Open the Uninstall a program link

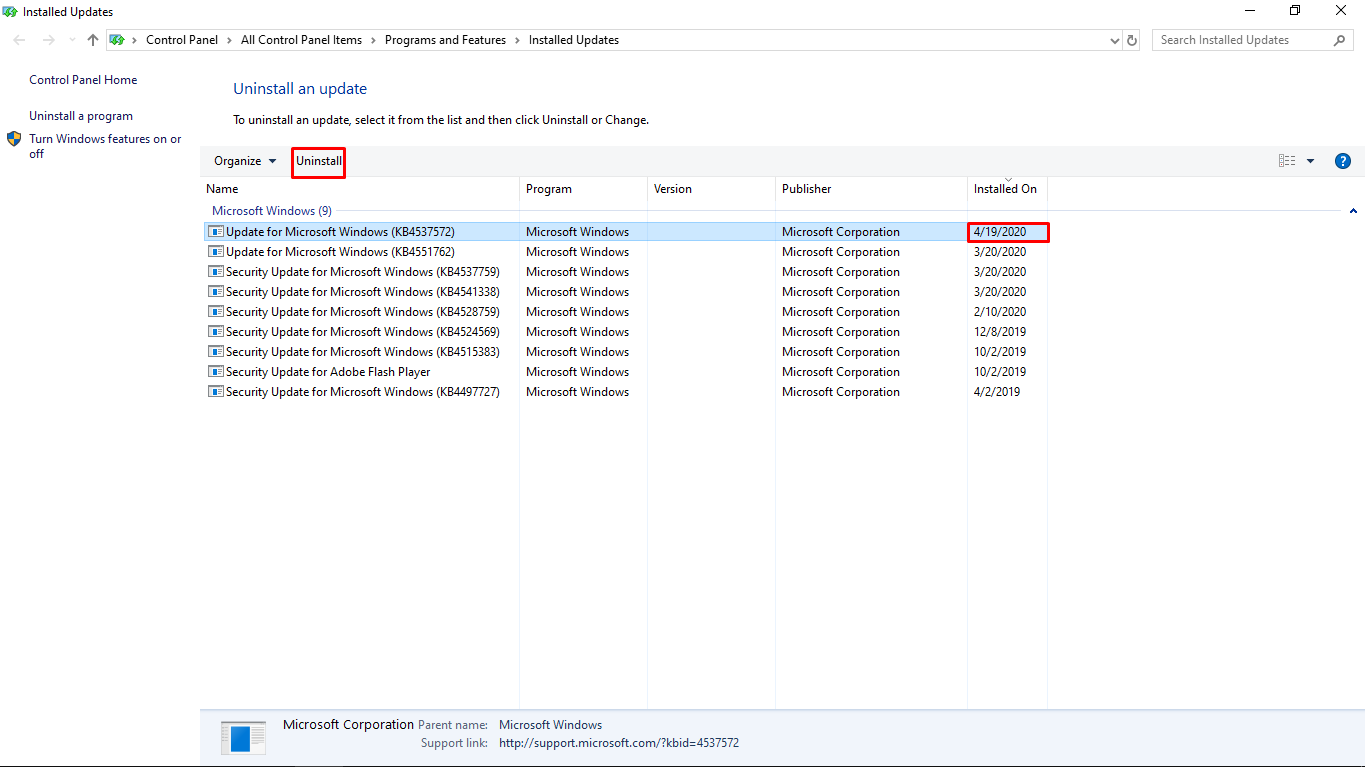coord(81,116)
